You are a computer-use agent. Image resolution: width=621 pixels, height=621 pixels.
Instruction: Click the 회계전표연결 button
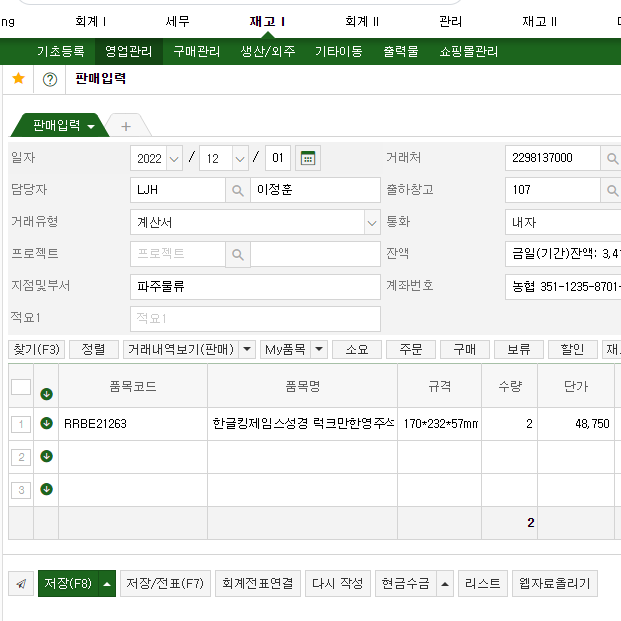click(258, 583)
